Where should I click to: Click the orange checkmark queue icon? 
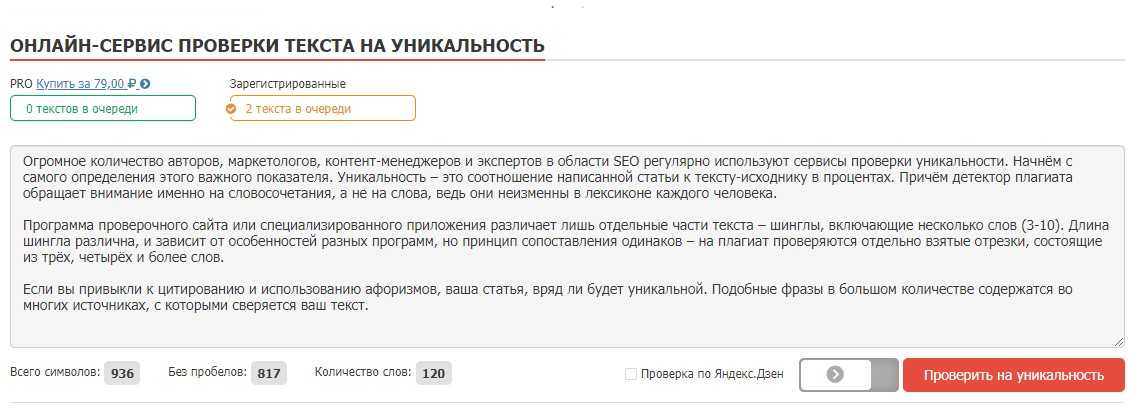pos(232,109)
